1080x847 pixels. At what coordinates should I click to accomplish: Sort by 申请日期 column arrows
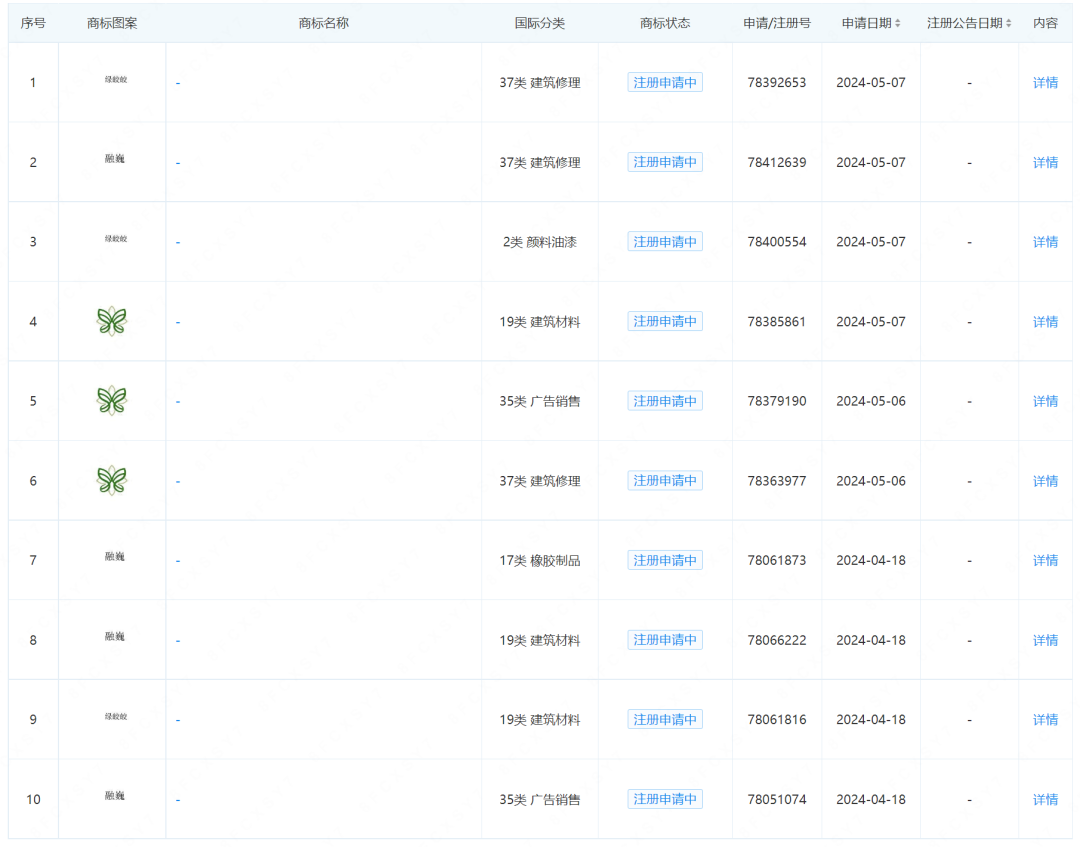pyautogui.click(x=897, y=23)
